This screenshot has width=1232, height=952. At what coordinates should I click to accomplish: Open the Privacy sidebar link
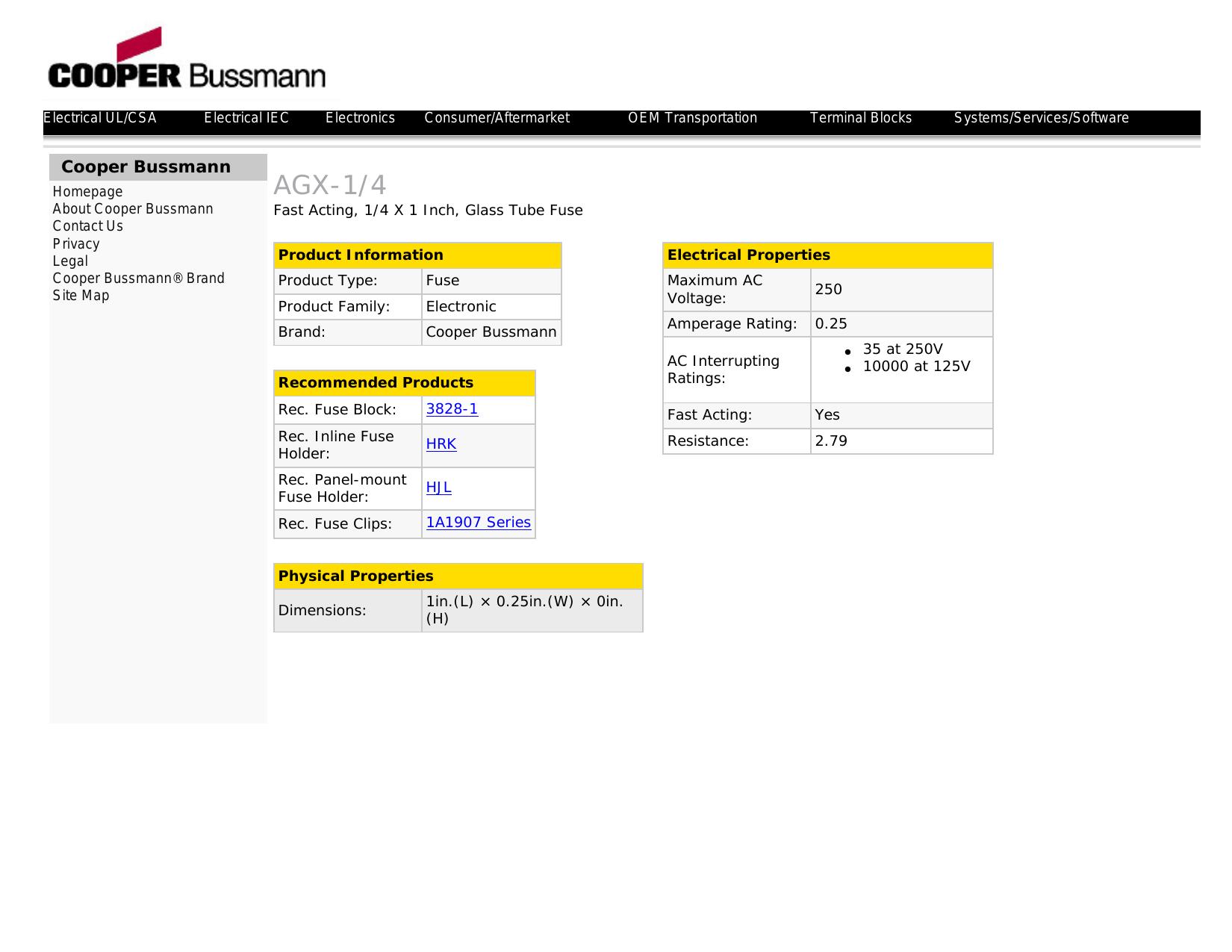(x=76, y=244)
